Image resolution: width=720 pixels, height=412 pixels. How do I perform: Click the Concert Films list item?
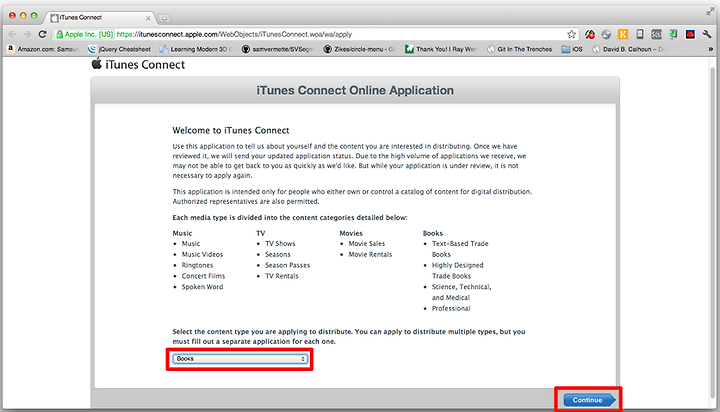tap(203, 276)
